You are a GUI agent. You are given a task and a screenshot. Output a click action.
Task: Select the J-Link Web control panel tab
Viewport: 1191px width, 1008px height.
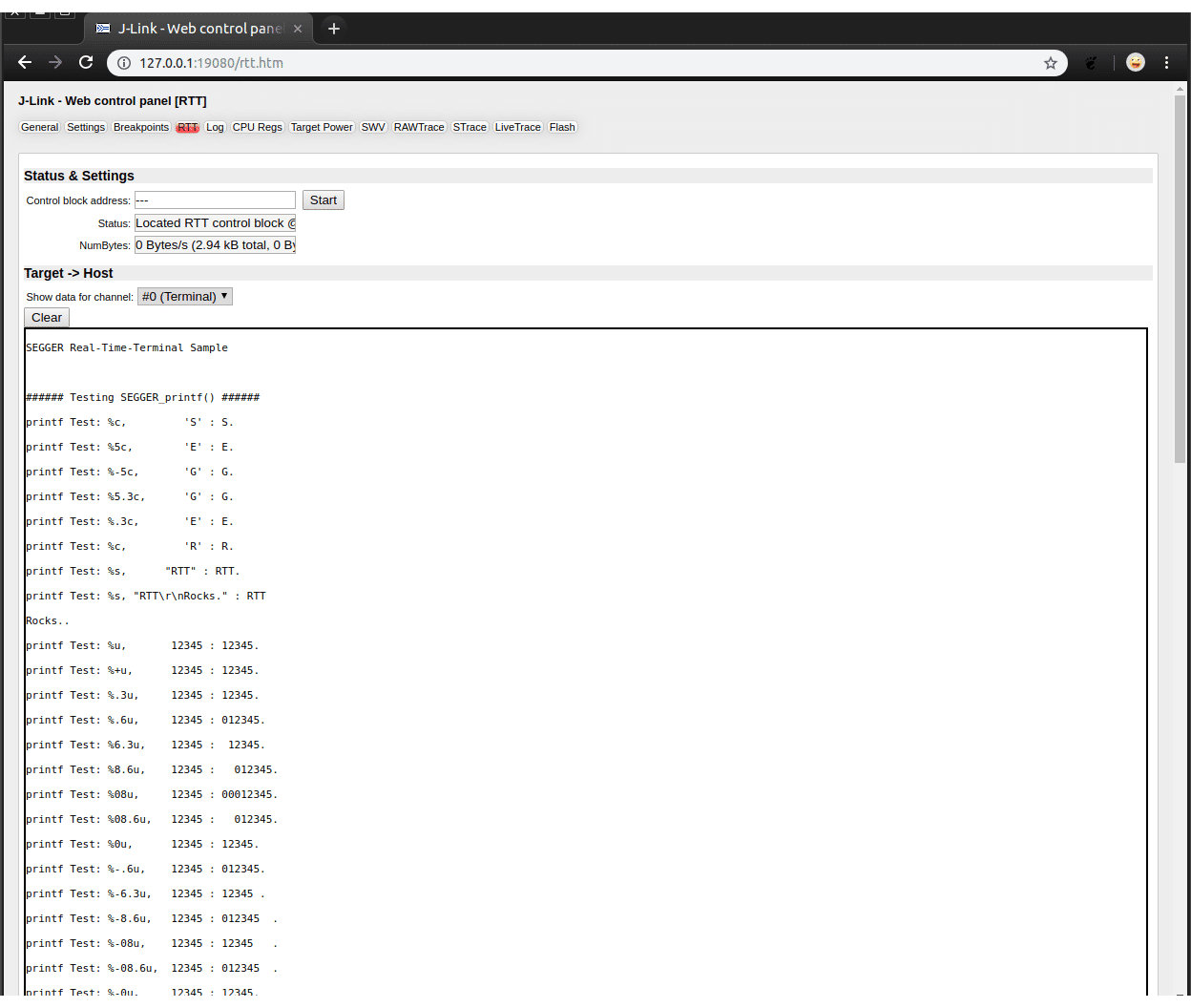click(198, 29)
